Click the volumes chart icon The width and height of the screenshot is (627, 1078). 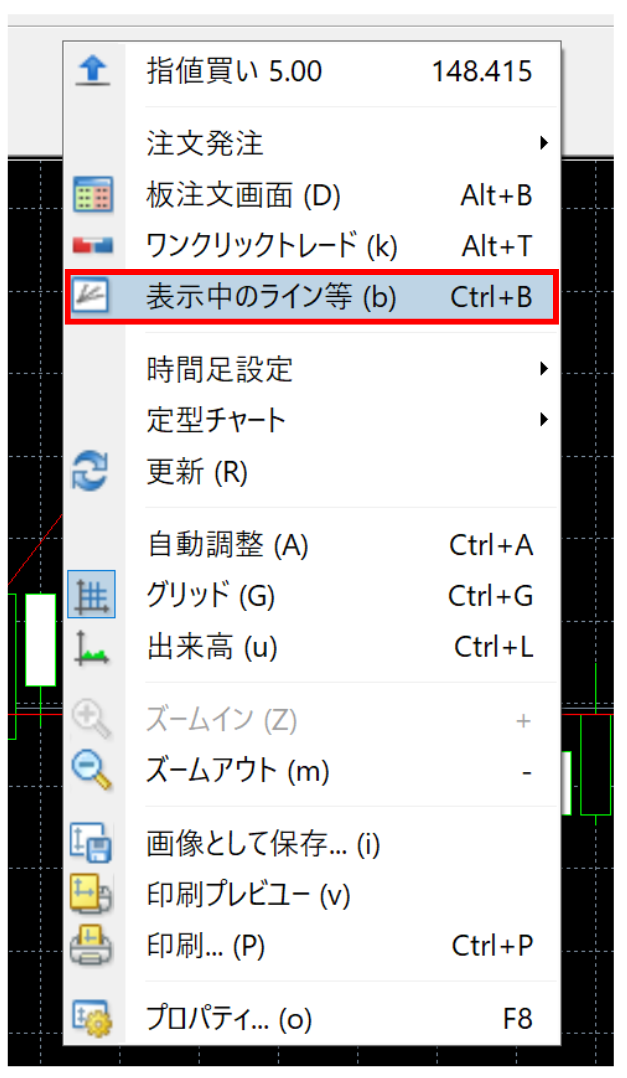(x=92, y=648)
